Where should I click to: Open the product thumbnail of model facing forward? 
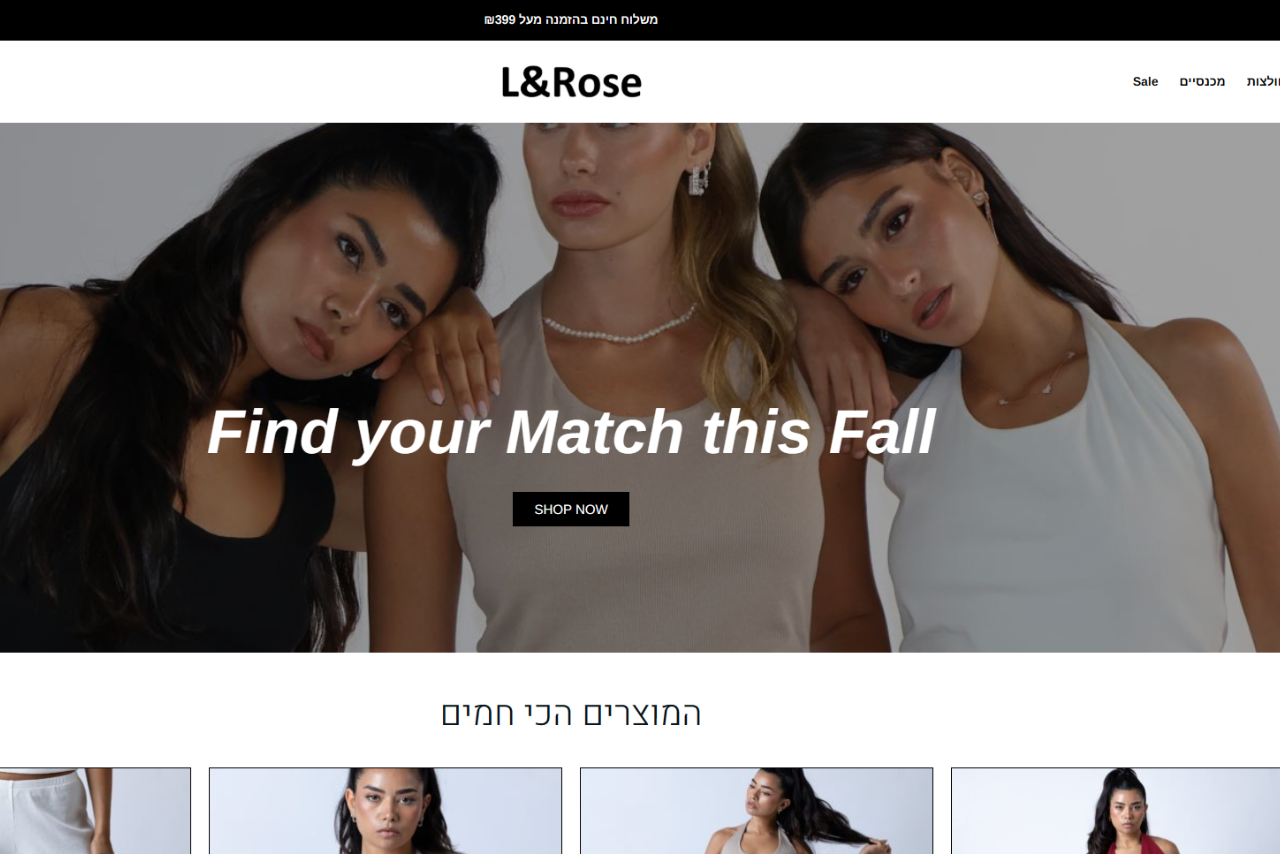385,811
